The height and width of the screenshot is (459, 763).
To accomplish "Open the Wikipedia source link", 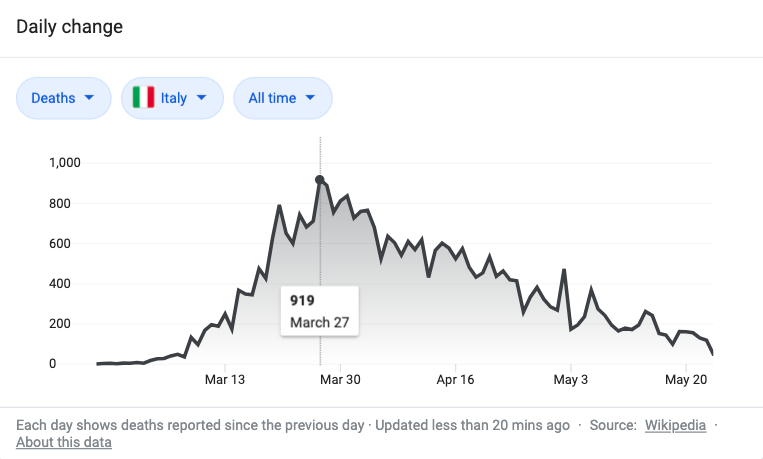I will coord(674,425).
